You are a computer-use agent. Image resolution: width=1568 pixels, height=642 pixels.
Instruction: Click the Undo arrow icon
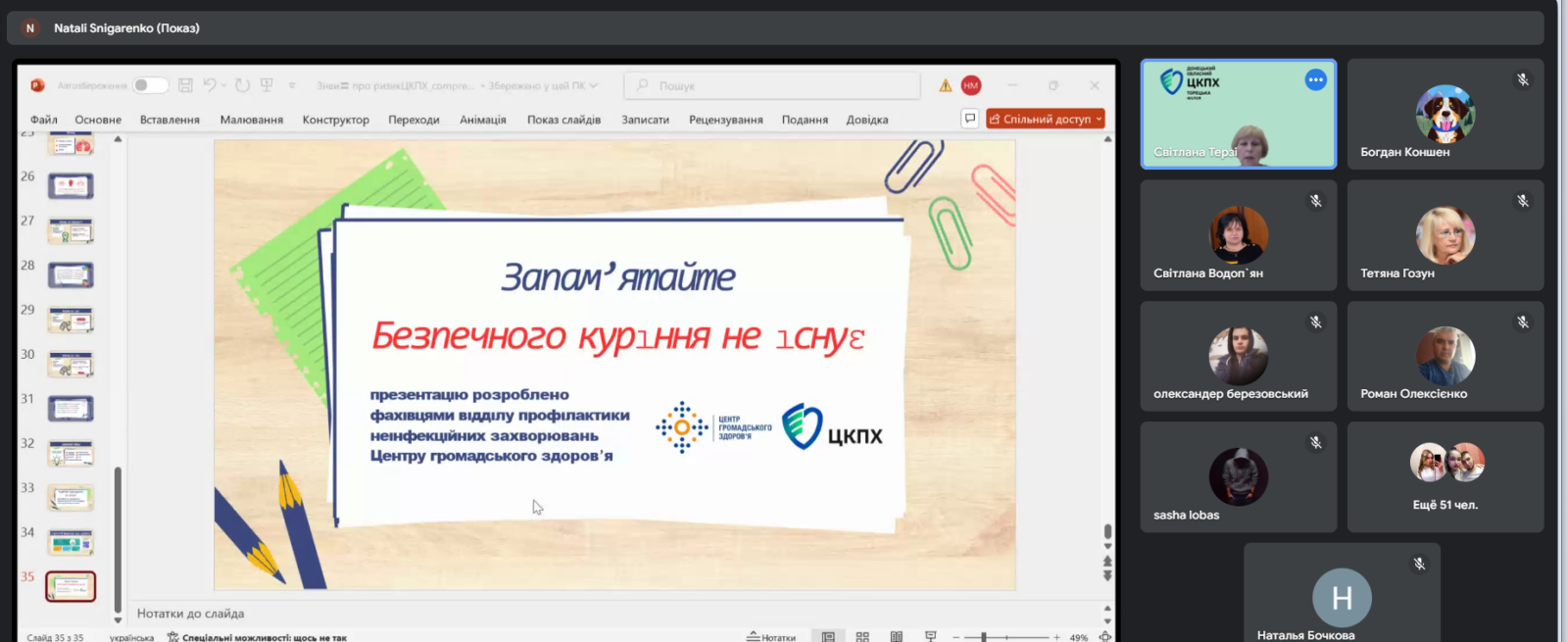(210, 85)
